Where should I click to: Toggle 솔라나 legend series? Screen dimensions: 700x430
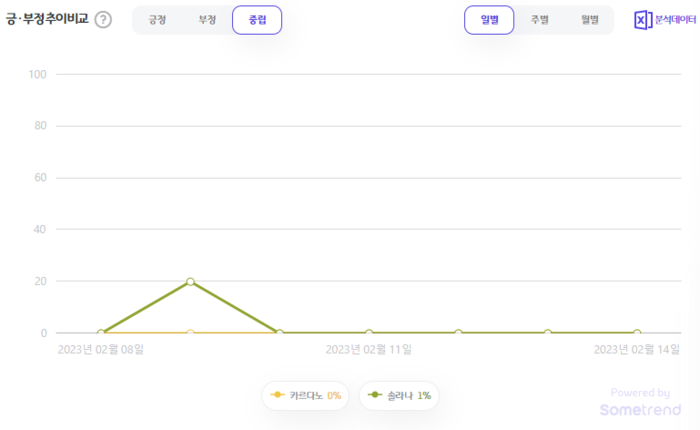[399, 396]
